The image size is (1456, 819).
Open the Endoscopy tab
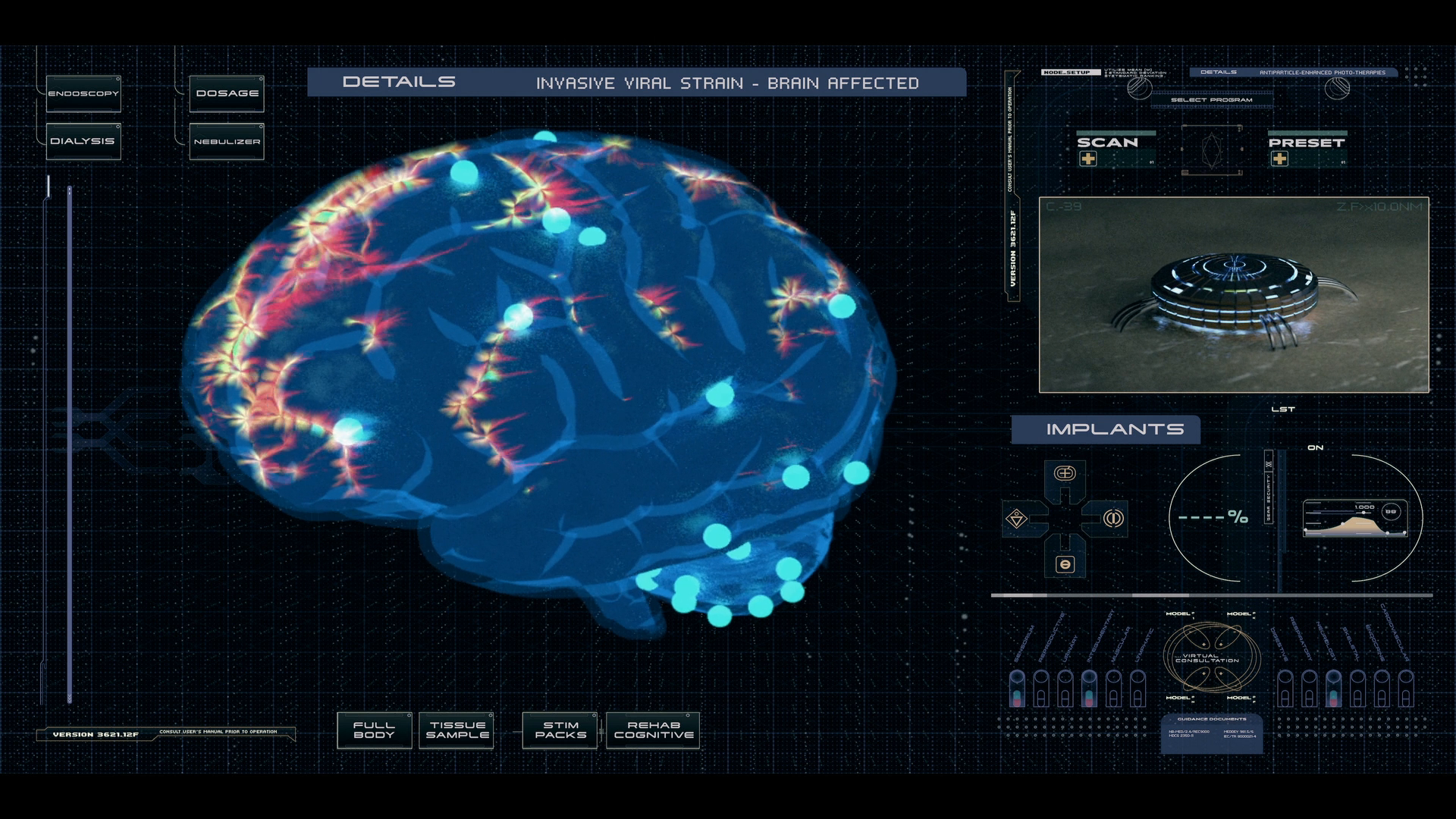(83, 94)
